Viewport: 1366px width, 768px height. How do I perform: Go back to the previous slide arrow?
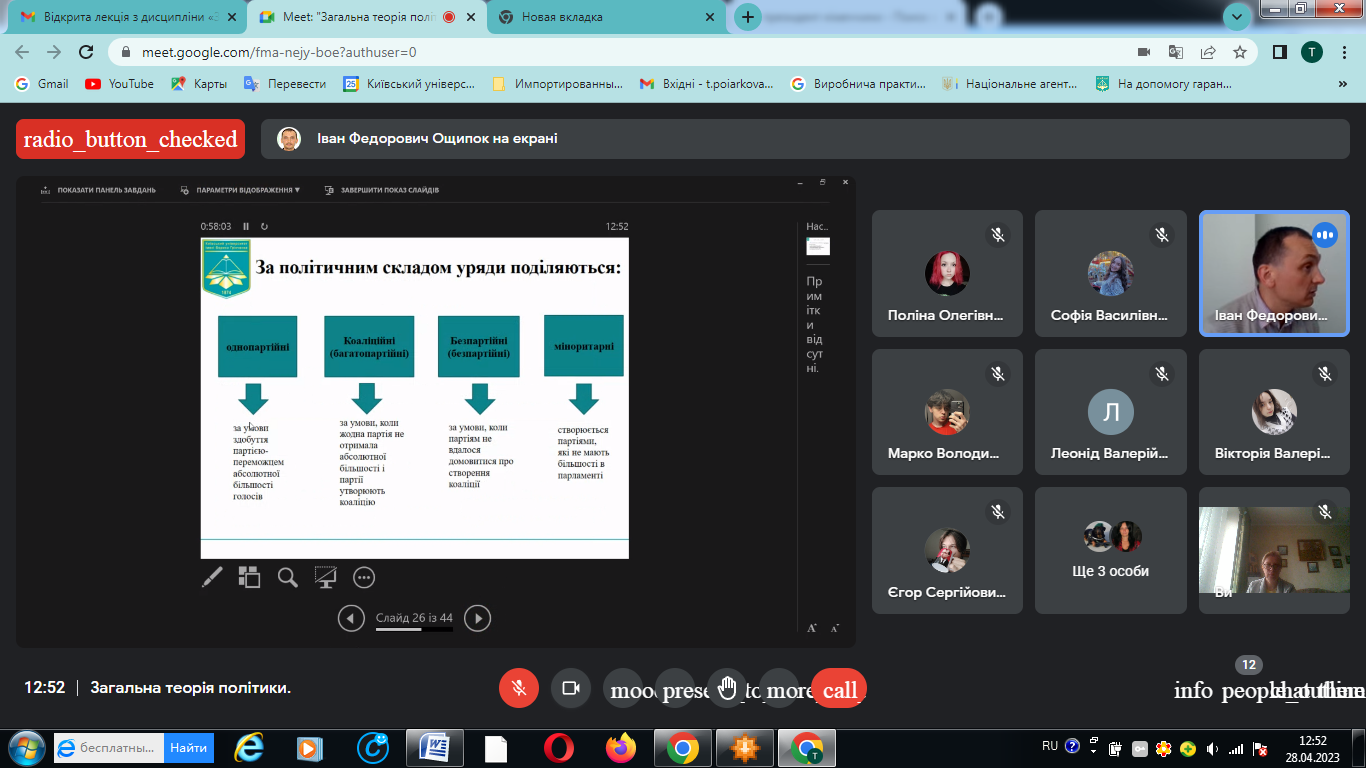pyautogui.click(x=351, y=619)
